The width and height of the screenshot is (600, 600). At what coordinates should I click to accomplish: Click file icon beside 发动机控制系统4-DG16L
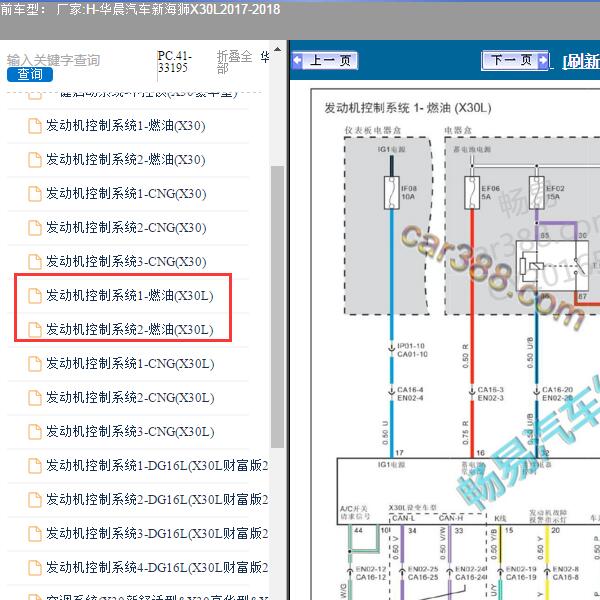35,568
